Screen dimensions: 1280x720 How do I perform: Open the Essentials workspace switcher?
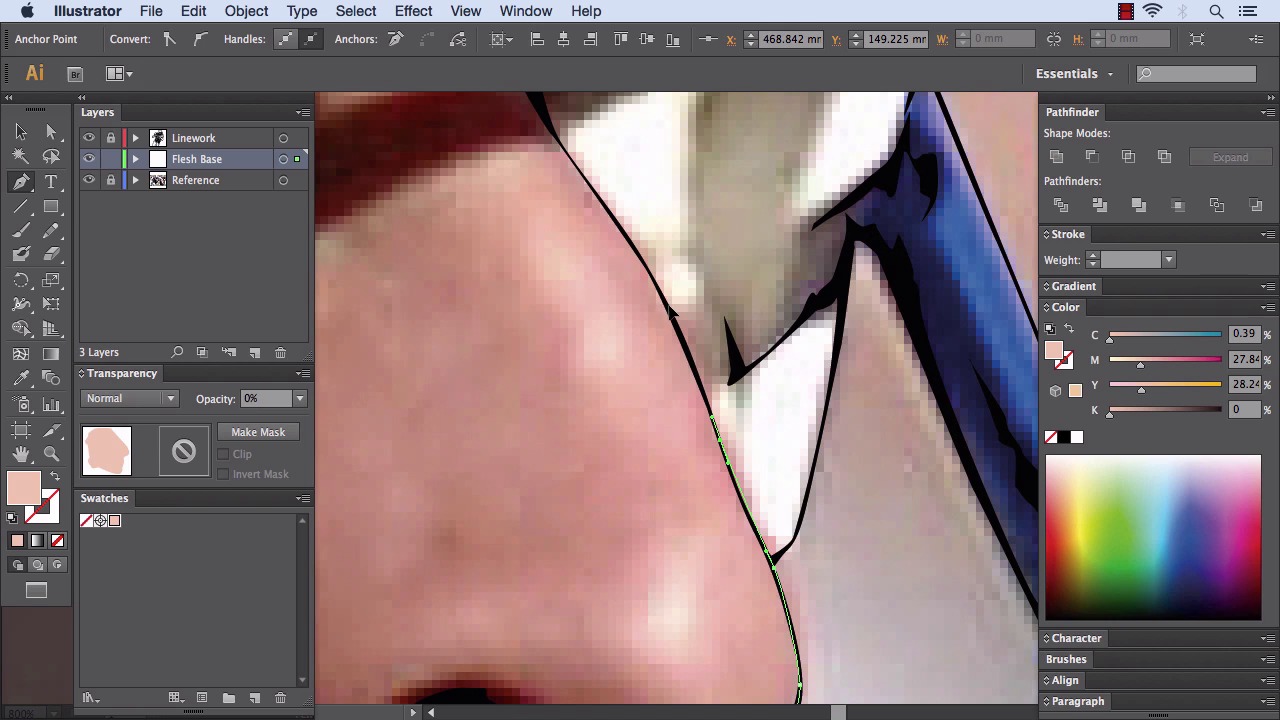click(1074, 74)
